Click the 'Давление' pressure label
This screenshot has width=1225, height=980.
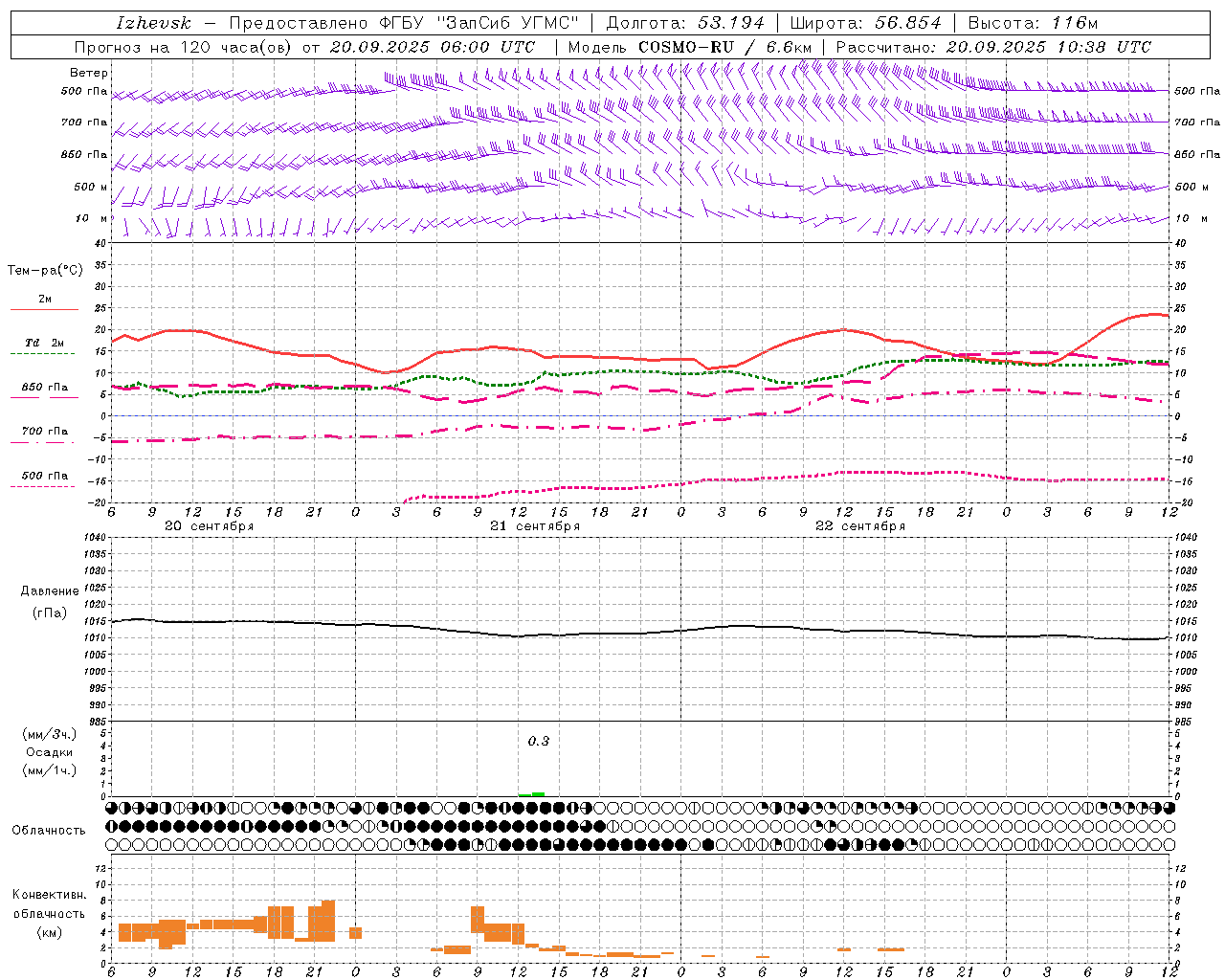point(50,591)
